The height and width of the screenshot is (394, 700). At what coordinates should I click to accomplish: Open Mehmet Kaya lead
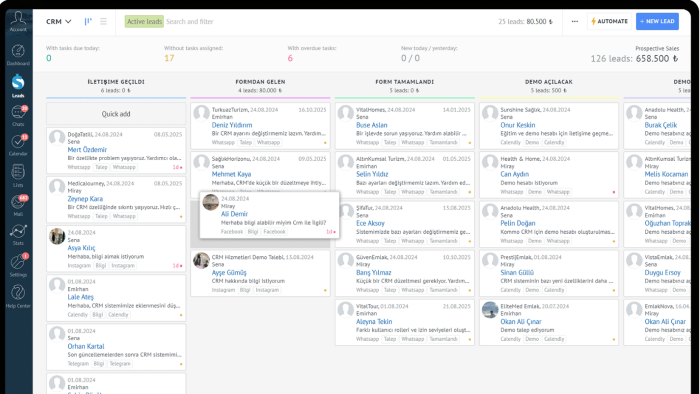(231, 174)
